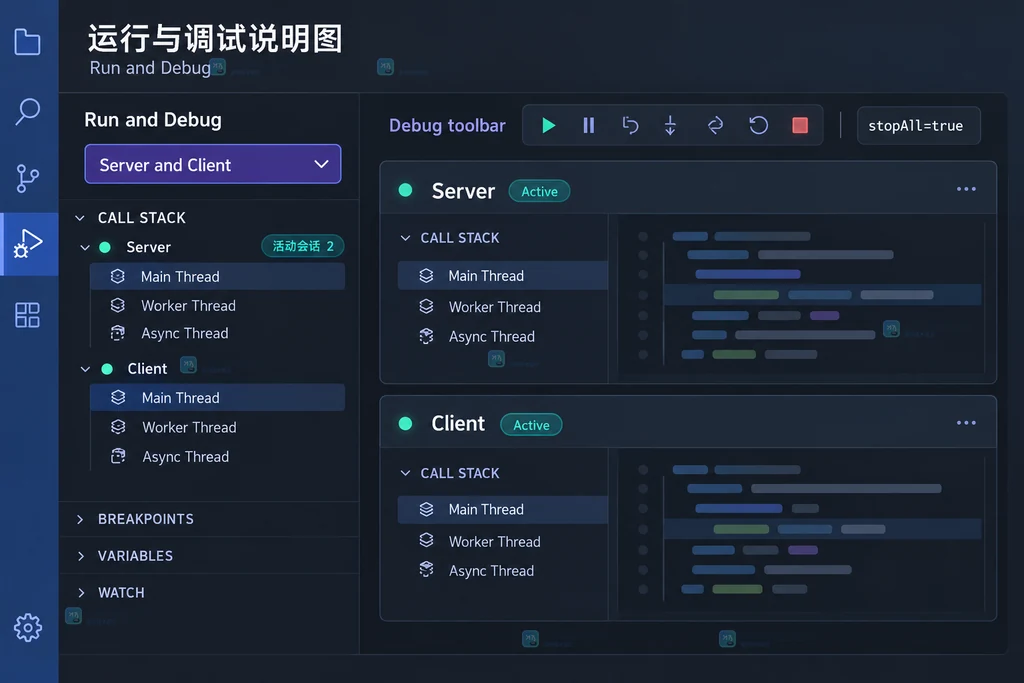Select Async Thread in Server panel
The height and width of the screenshot is (683, 1024).
click(503, 336)
